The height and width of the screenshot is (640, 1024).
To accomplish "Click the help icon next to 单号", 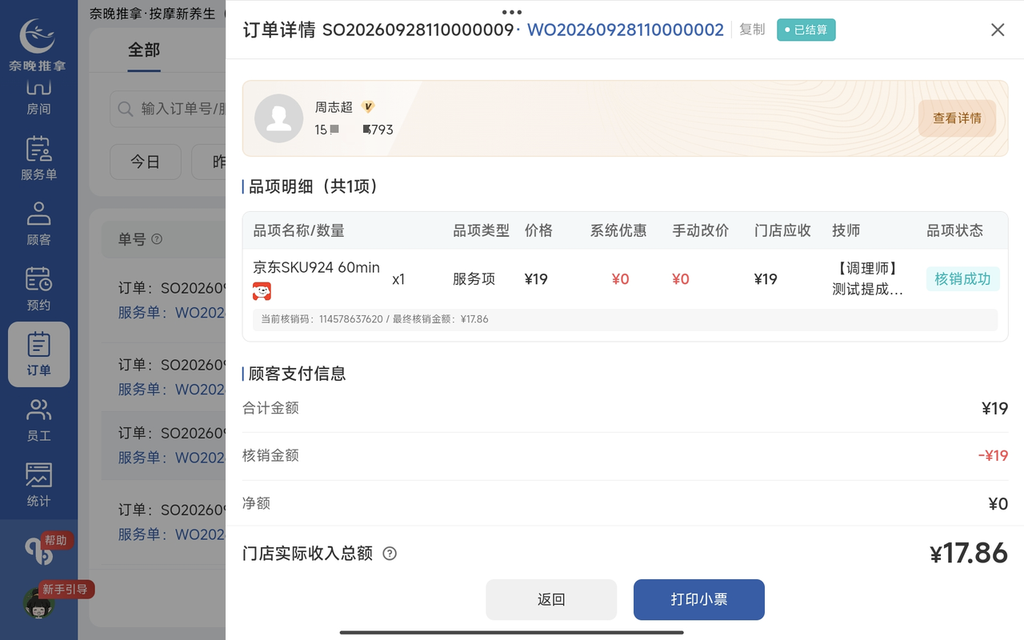I will 157,239.
